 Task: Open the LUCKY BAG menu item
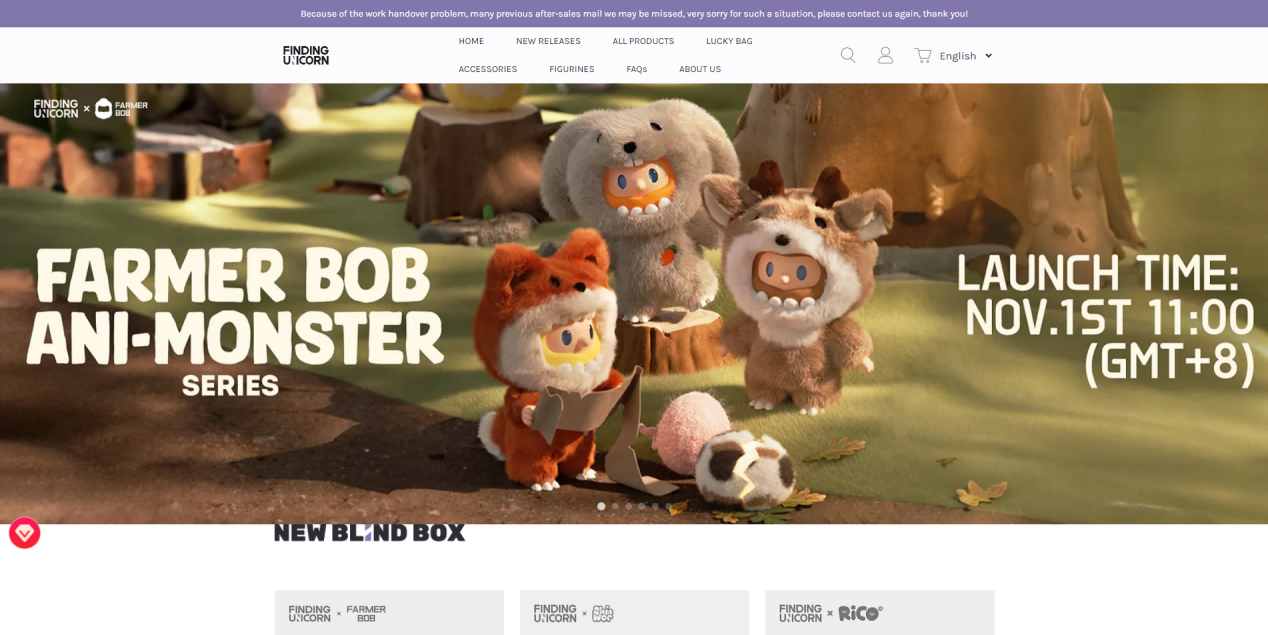729,41
